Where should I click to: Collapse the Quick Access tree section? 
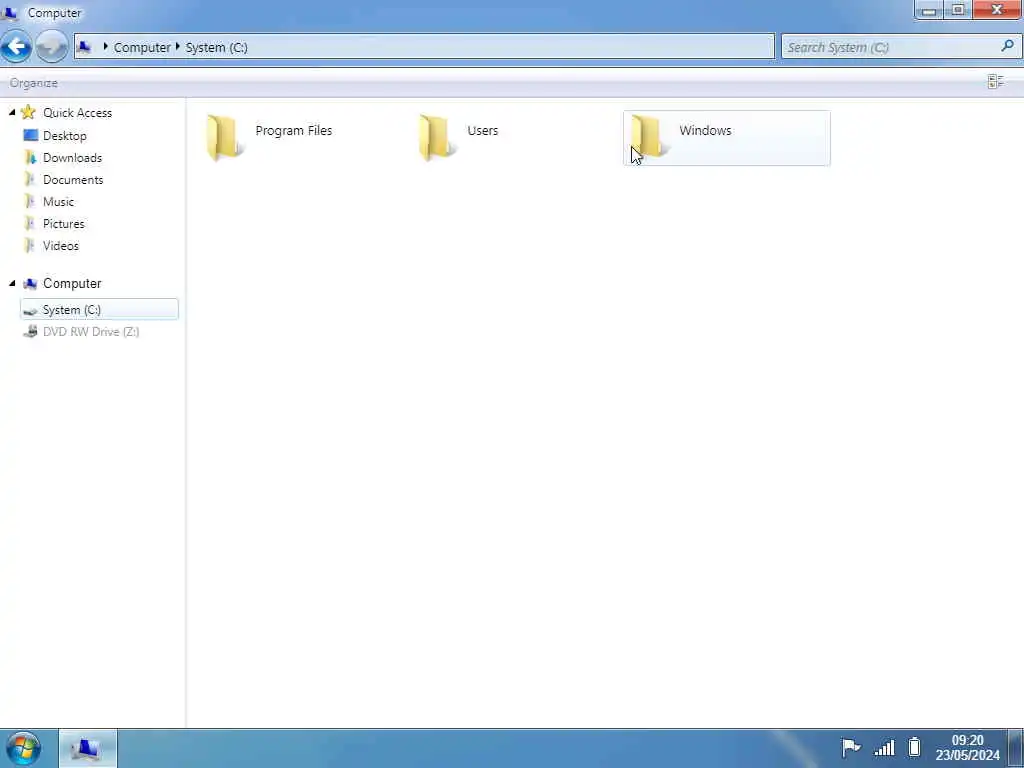[12, 112]
